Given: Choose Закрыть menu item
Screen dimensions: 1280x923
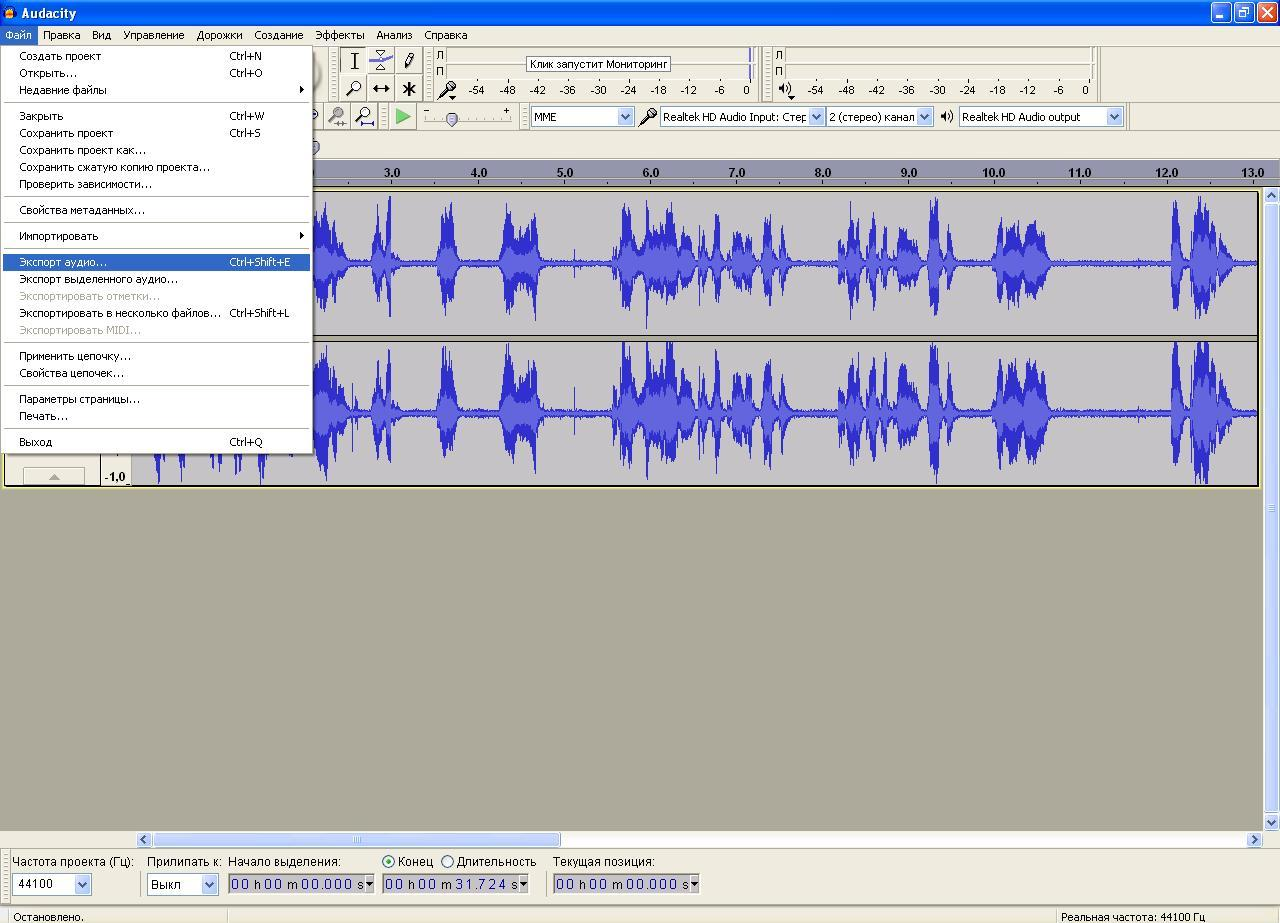Looking at the screenshot, I should coord(156,116).
